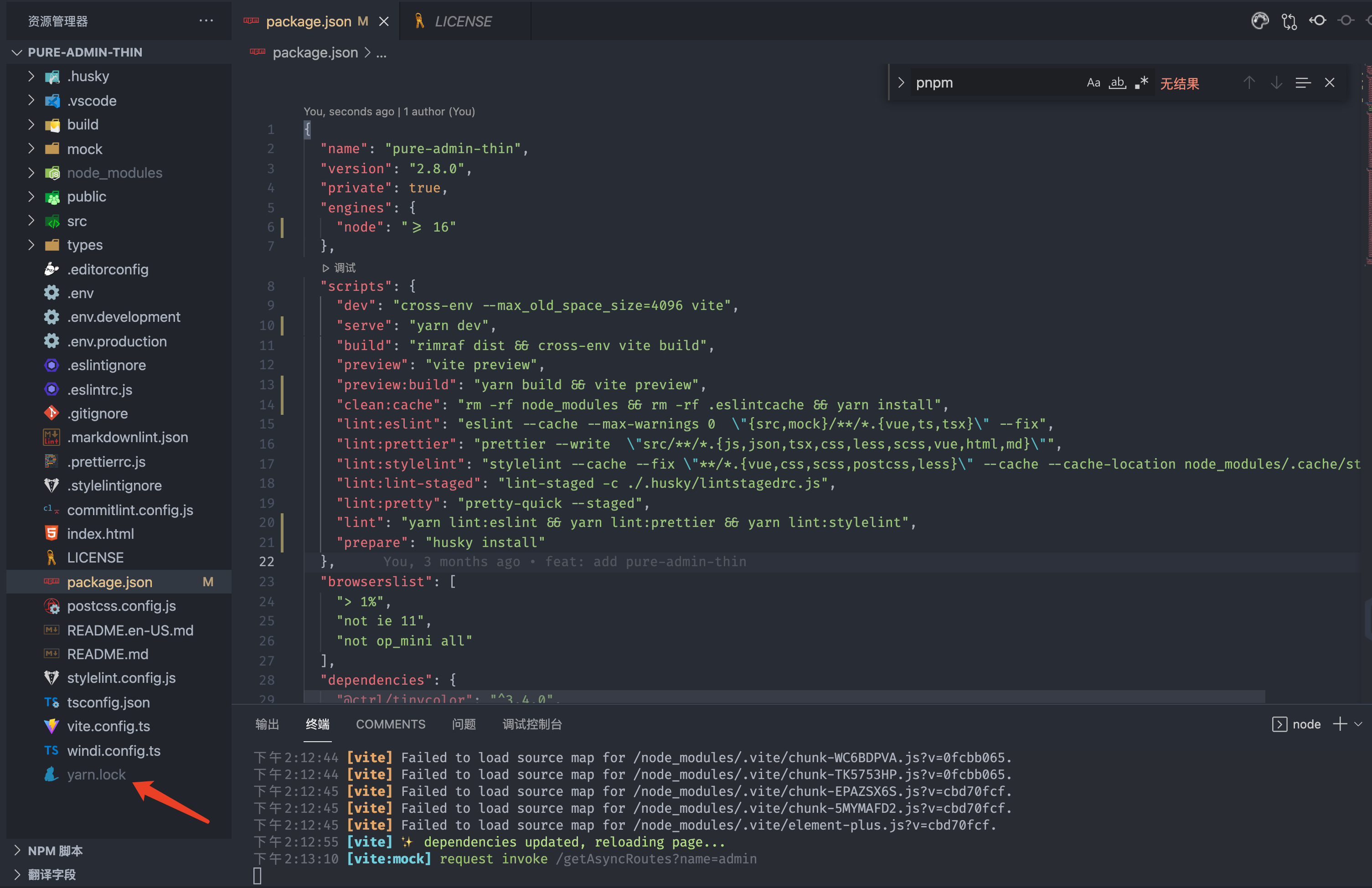This screenshot has height=888, width=1372.
Task: Select the node terminal label
Action: point(1306,724)
